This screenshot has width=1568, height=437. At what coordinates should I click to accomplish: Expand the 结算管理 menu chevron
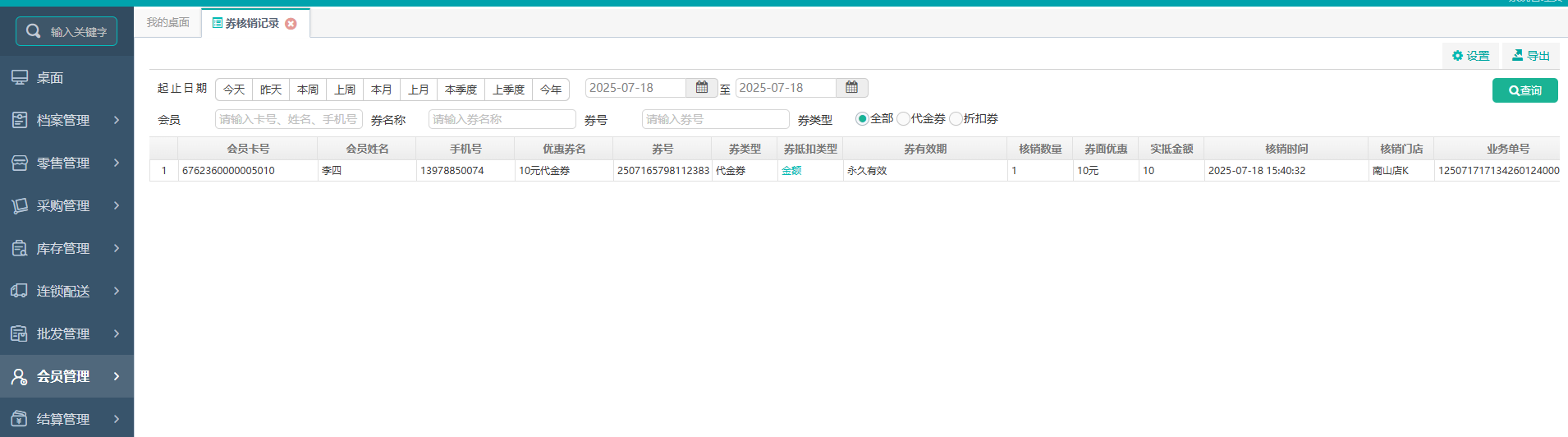pyautogui.click(x=117, y=419)
